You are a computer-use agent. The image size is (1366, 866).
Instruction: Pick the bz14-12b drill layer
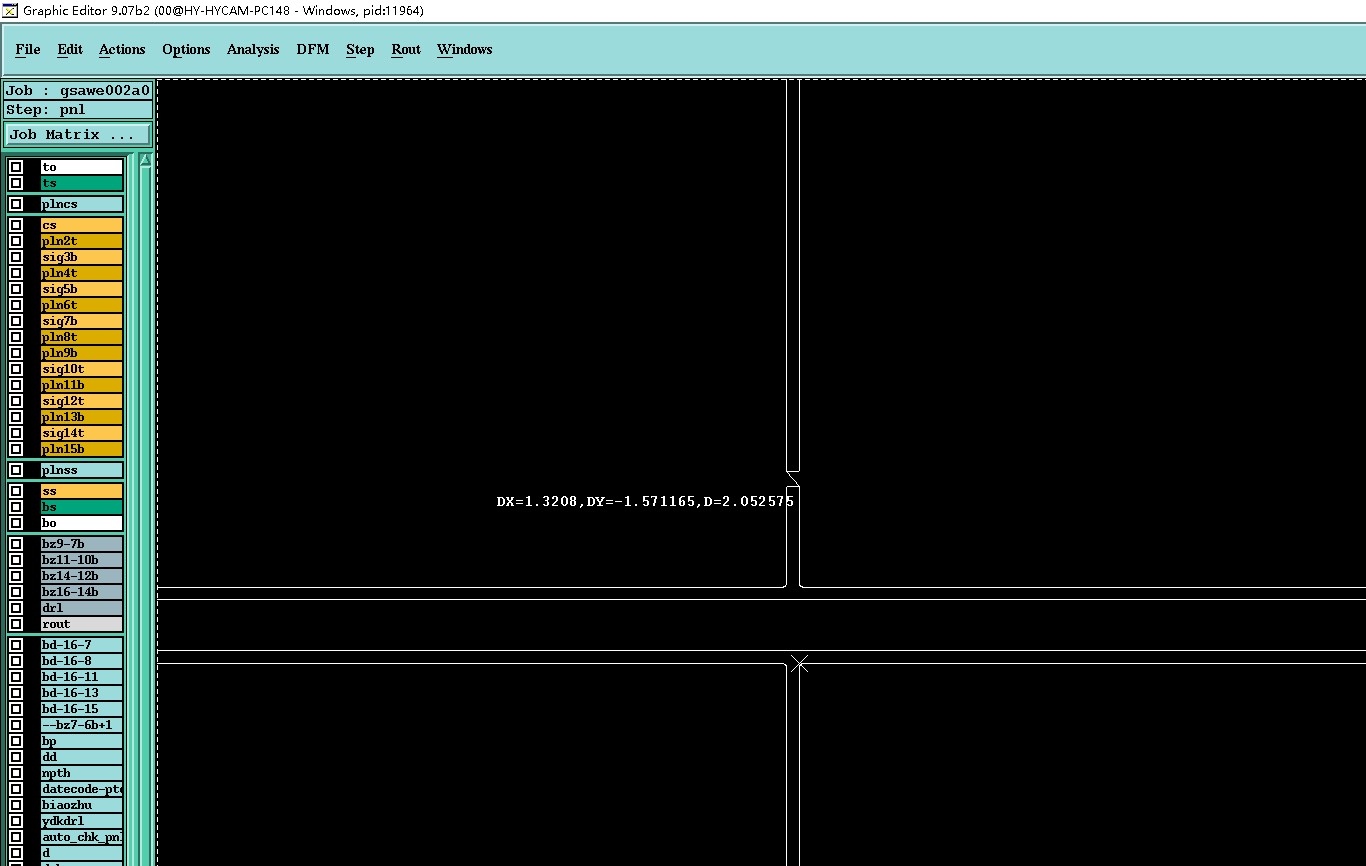click(x=82, y=576)
